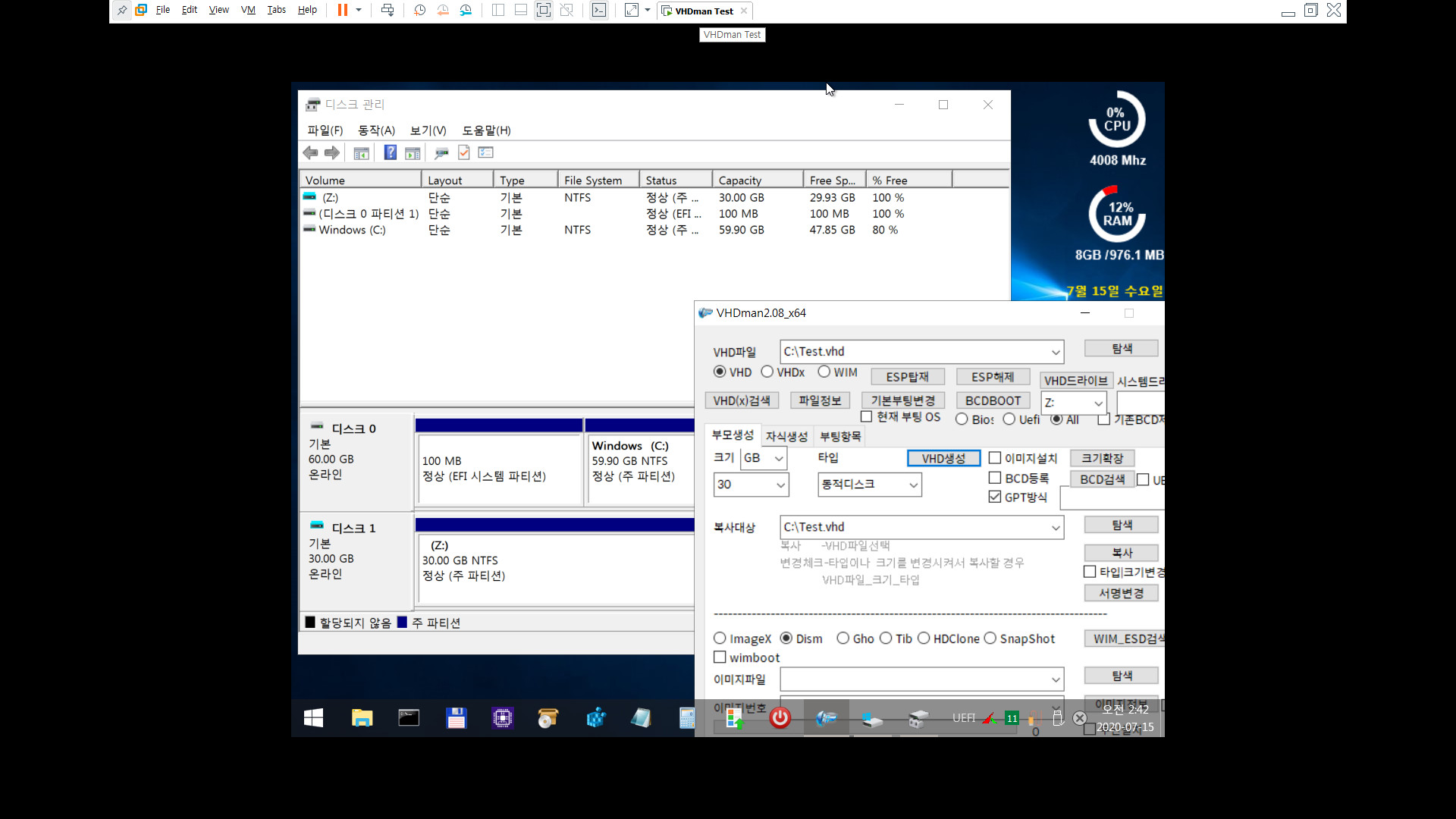The width and height of the screenshot is (1456, 819).
Task: Open the VMware power options arrow
Action: [x=359, y=10]
